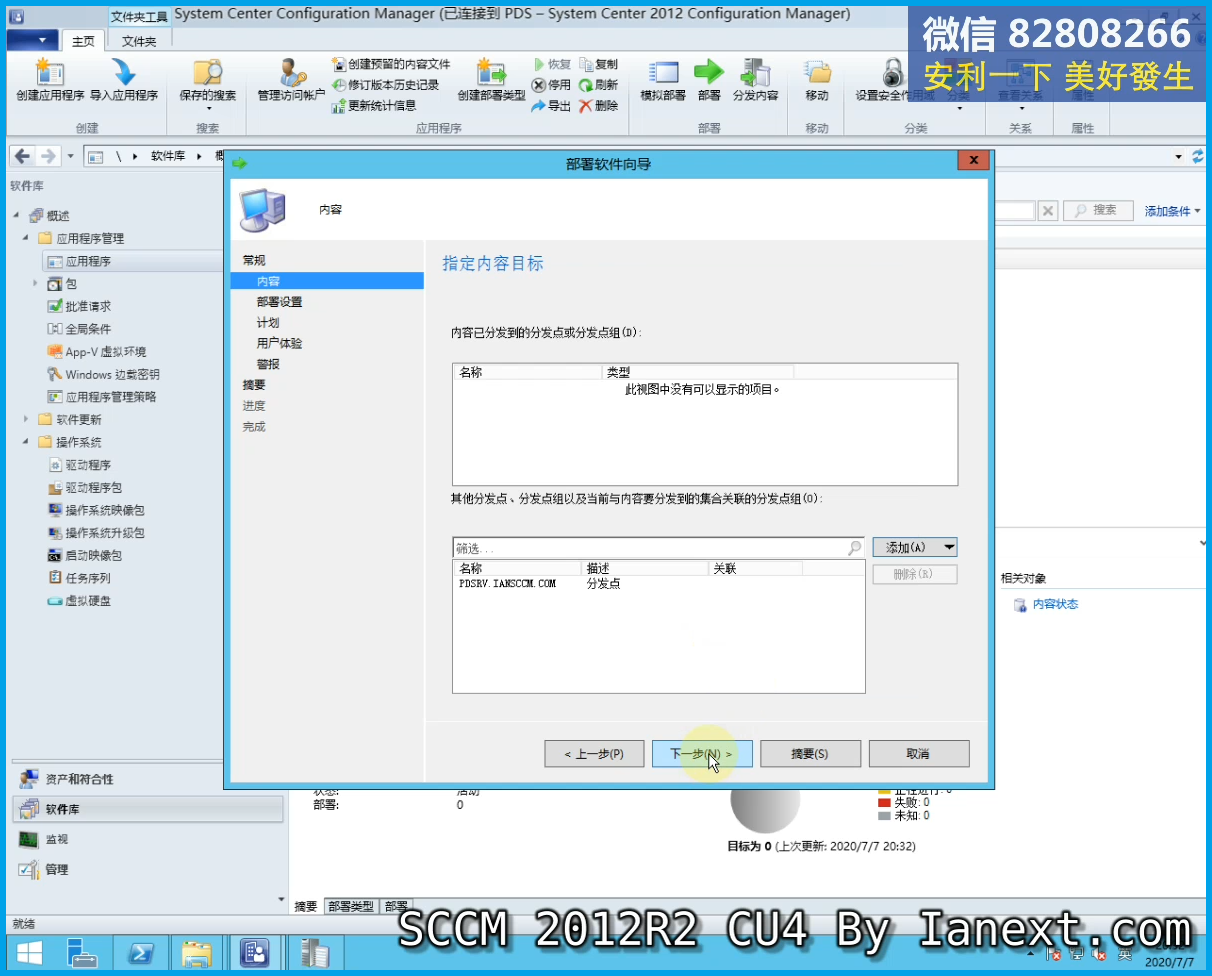
Task: Select 驱动程序包 in the tree
Action: 94,488
